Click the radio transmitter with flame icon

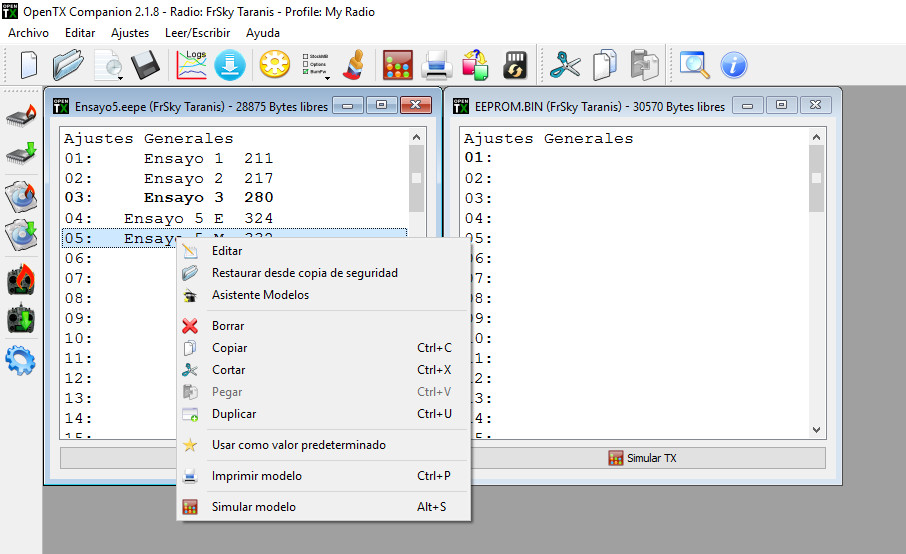click(21, 280)
